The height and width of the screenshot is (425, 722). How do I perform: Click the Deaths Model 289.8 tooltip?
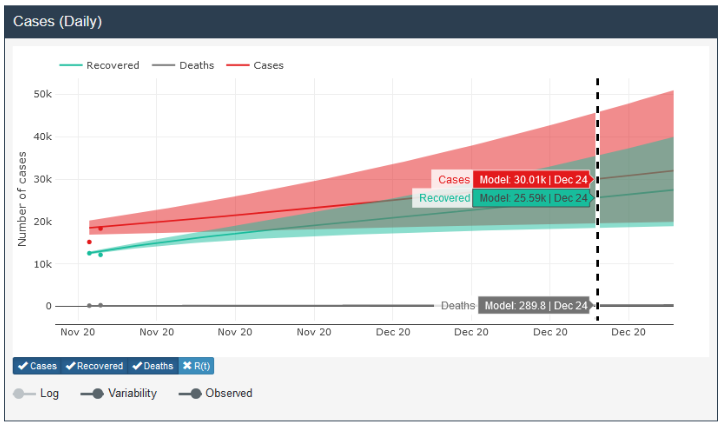pos(536,305)
